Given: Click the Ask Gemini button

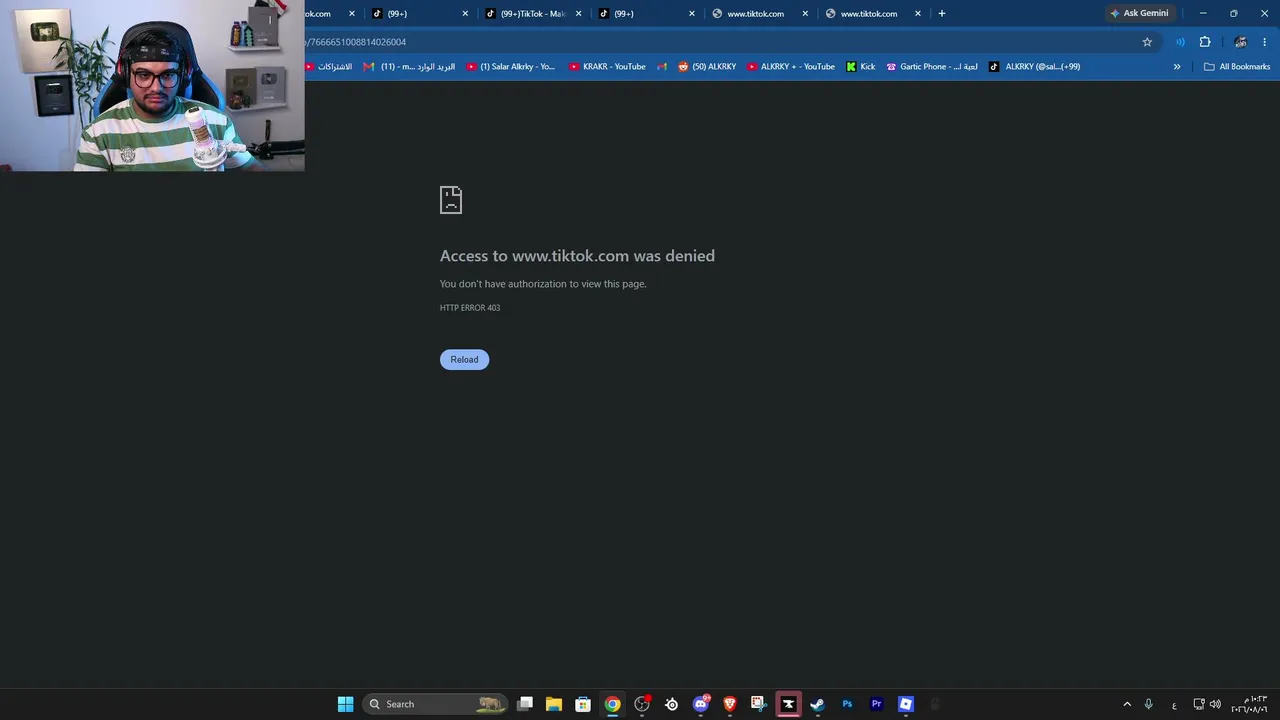Looking at the screenshot, I should tap(1139, 13).
